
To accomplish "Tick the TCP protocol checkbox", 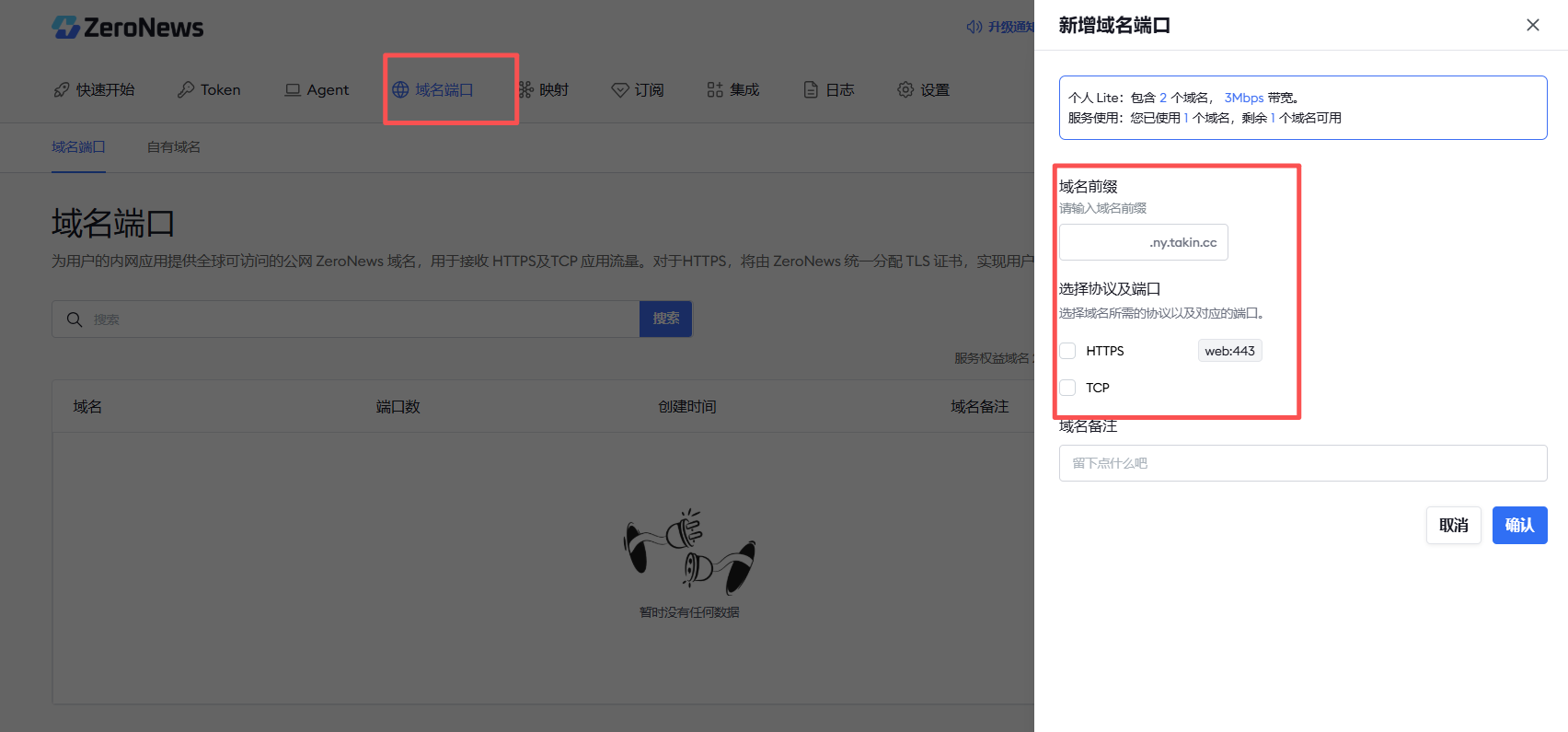I will (1067, 388).
